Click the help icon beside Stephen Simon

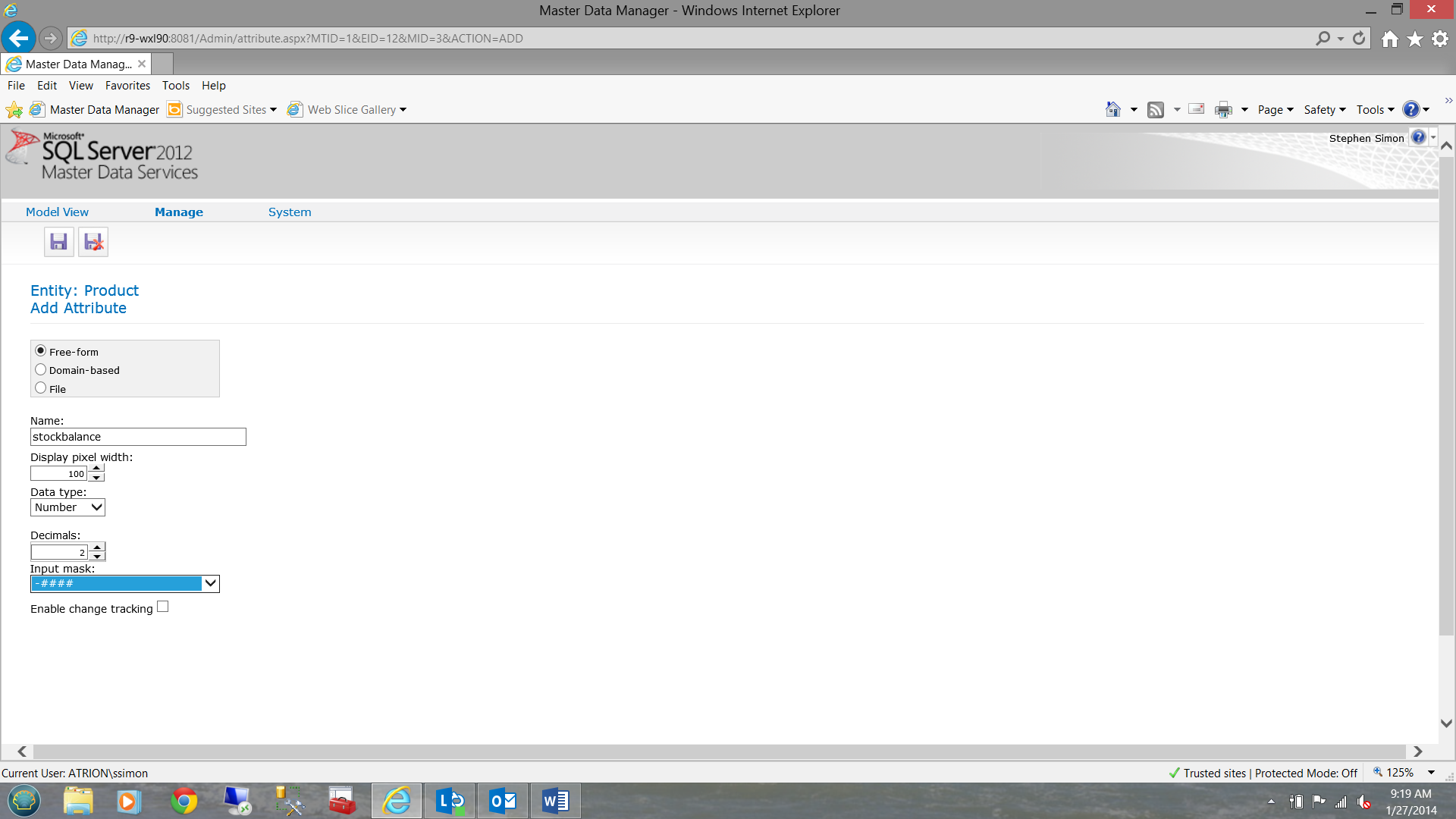pos(1418,137)
